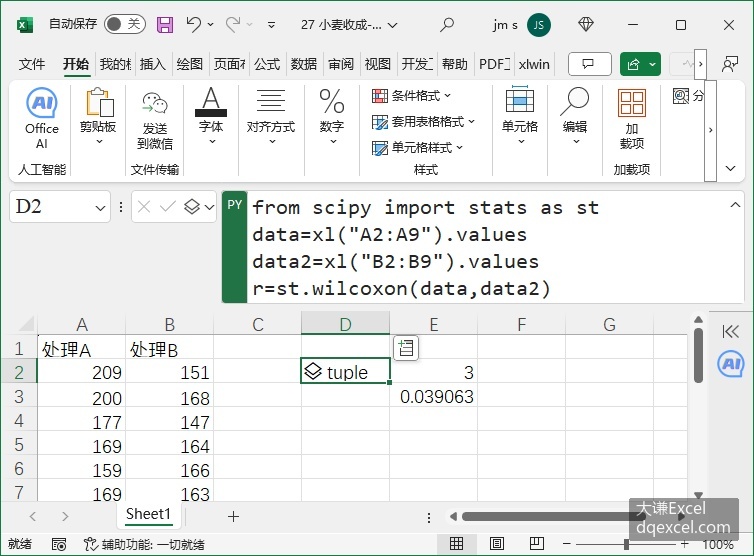The width and height of the screenshot is (754, 556).
Task: Click the Redo arrow icon
Action: (x=233, y=24)
